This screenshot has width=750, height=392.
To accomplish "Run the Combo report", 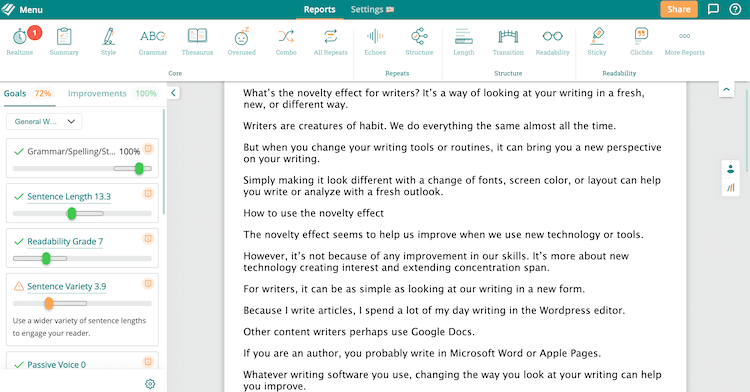I will [286, 42].
